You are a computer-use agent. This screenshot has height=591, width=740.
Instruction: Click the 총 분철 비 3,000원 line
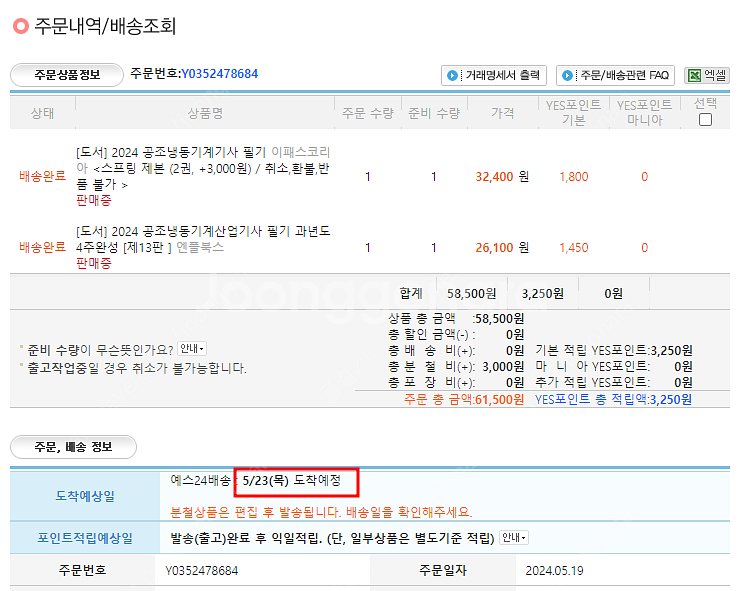(456, 367)
